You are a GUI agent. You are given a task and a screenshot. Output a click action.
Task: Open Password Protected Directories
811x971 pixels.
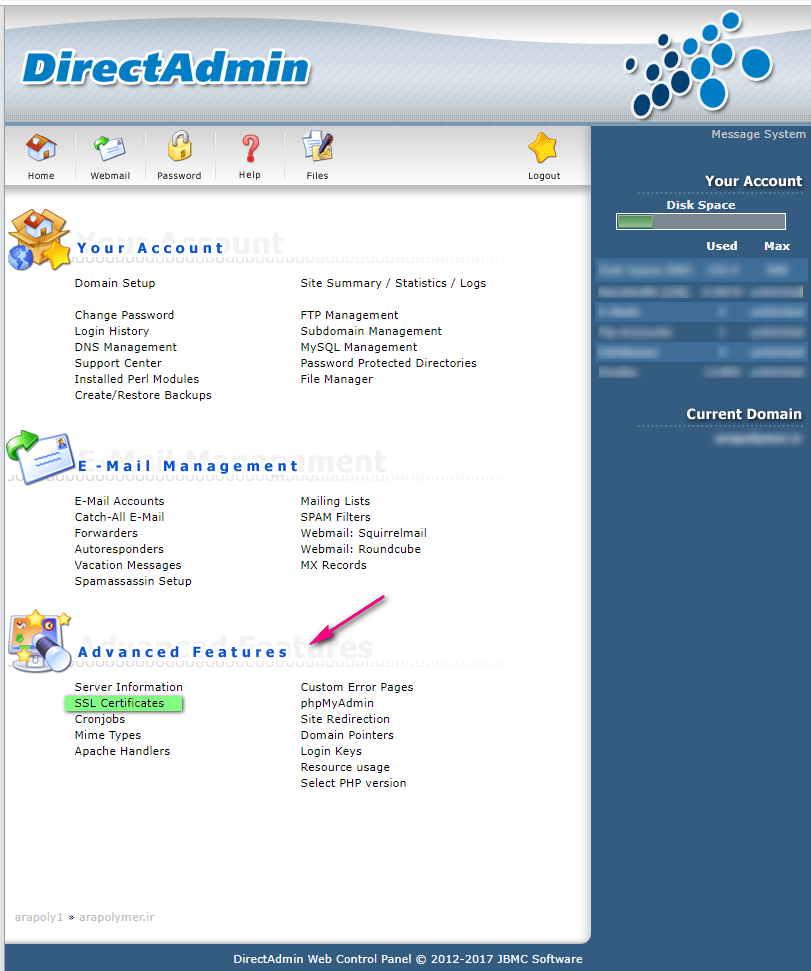389,364
